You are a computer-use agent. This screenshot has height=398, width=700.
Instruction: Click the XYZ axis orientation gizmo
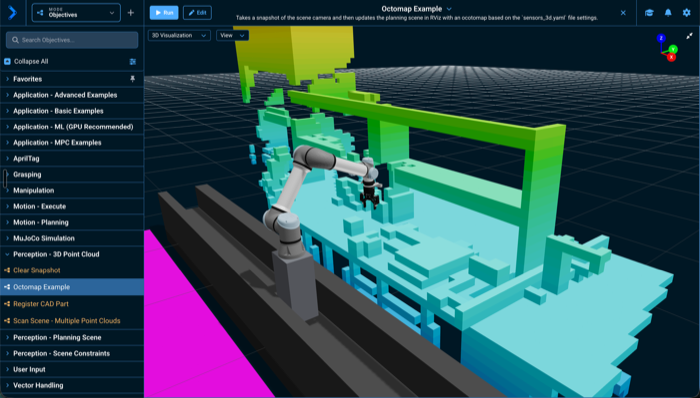(667, 48)
